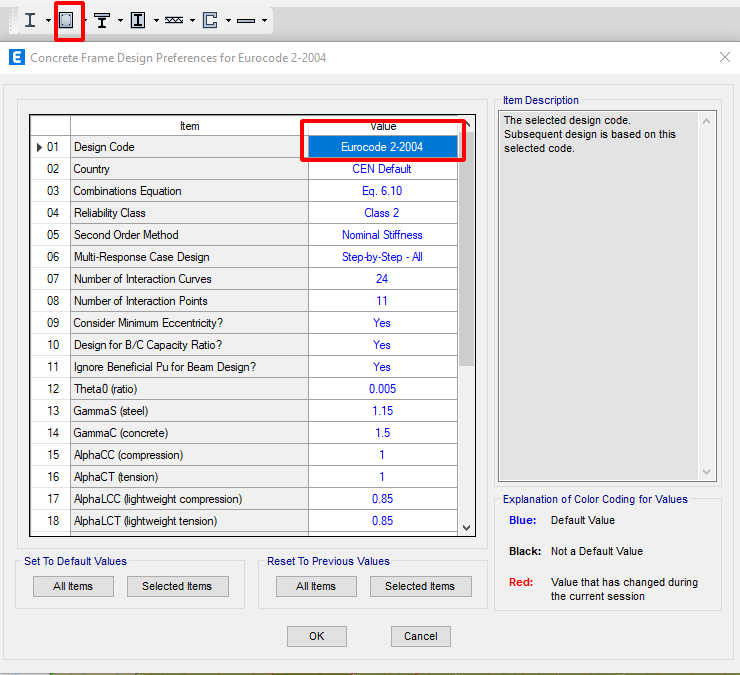Click All Items under Set To Default Values
Viewport: 740px width, 675px height.
click(x=73, y=587)
